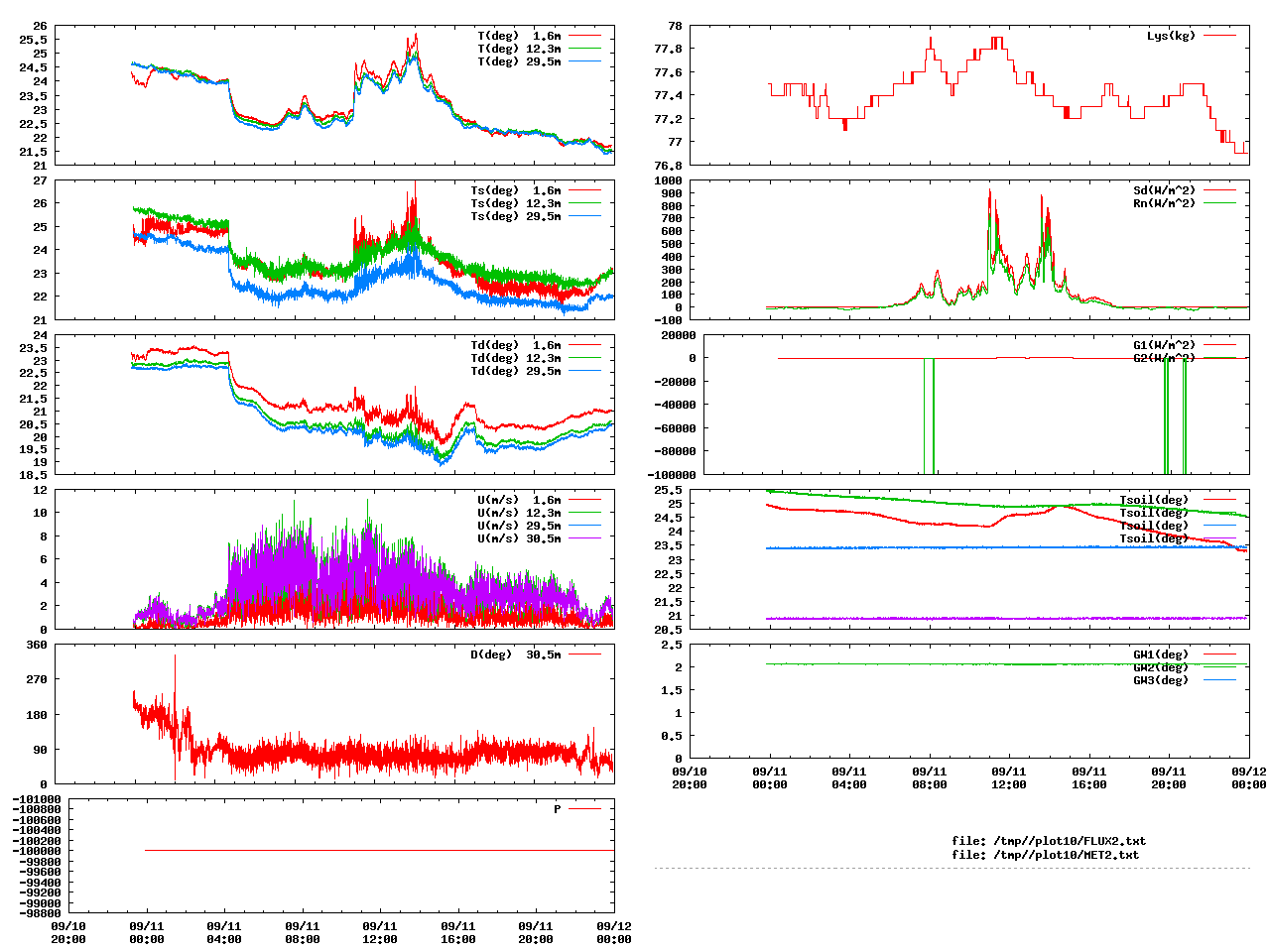Click the green line sample beside Rn(W/m^2)

pos(1220,203)
